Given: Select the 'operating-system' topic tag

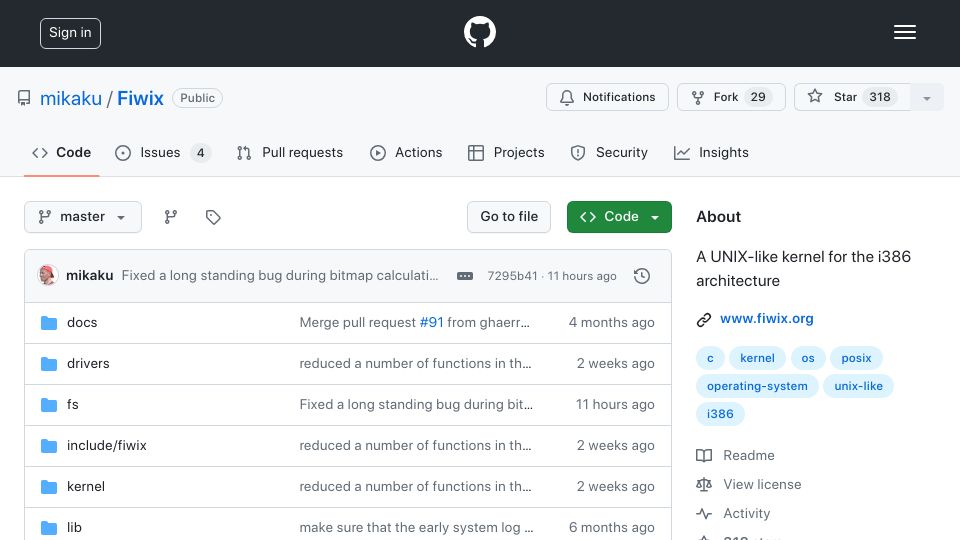Looking at the screenshot, I should pos(757,386).
